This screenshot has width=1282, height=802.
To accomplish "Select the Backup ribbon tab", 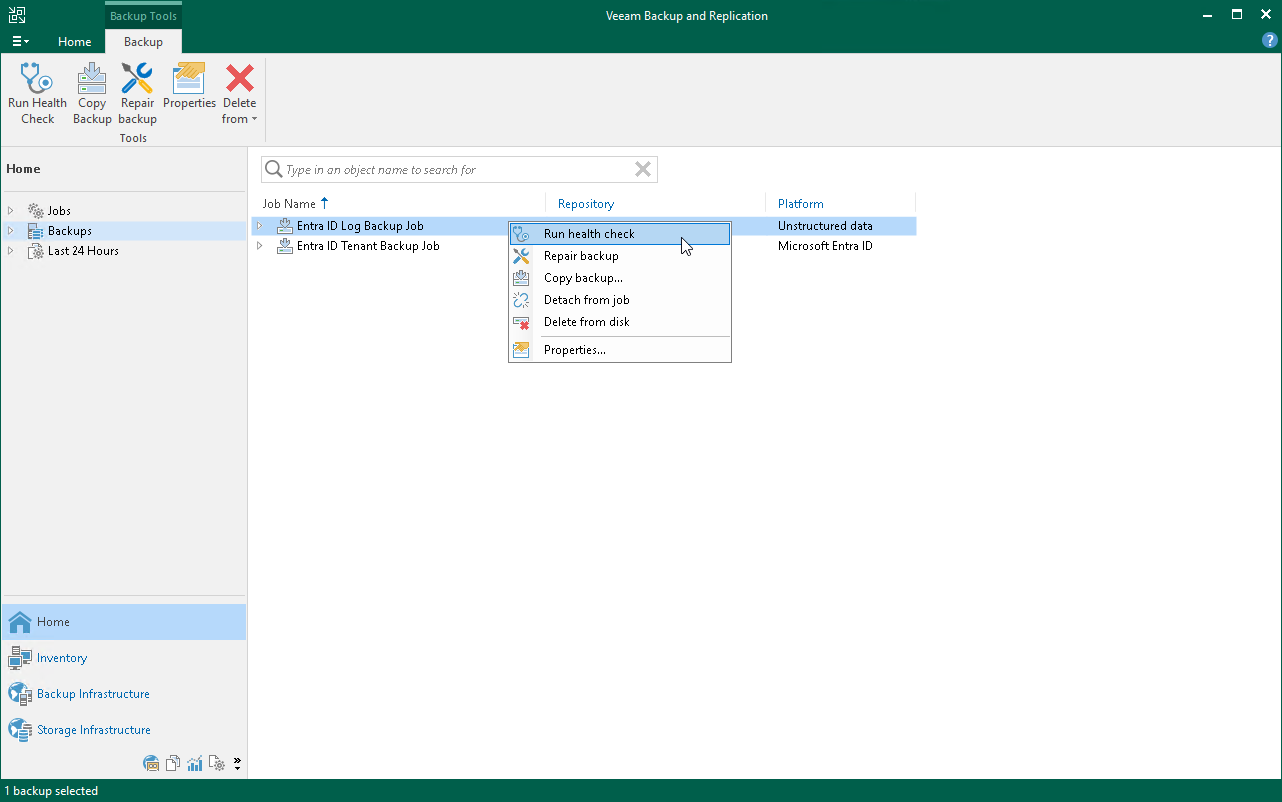I will (x=143, y=42).
